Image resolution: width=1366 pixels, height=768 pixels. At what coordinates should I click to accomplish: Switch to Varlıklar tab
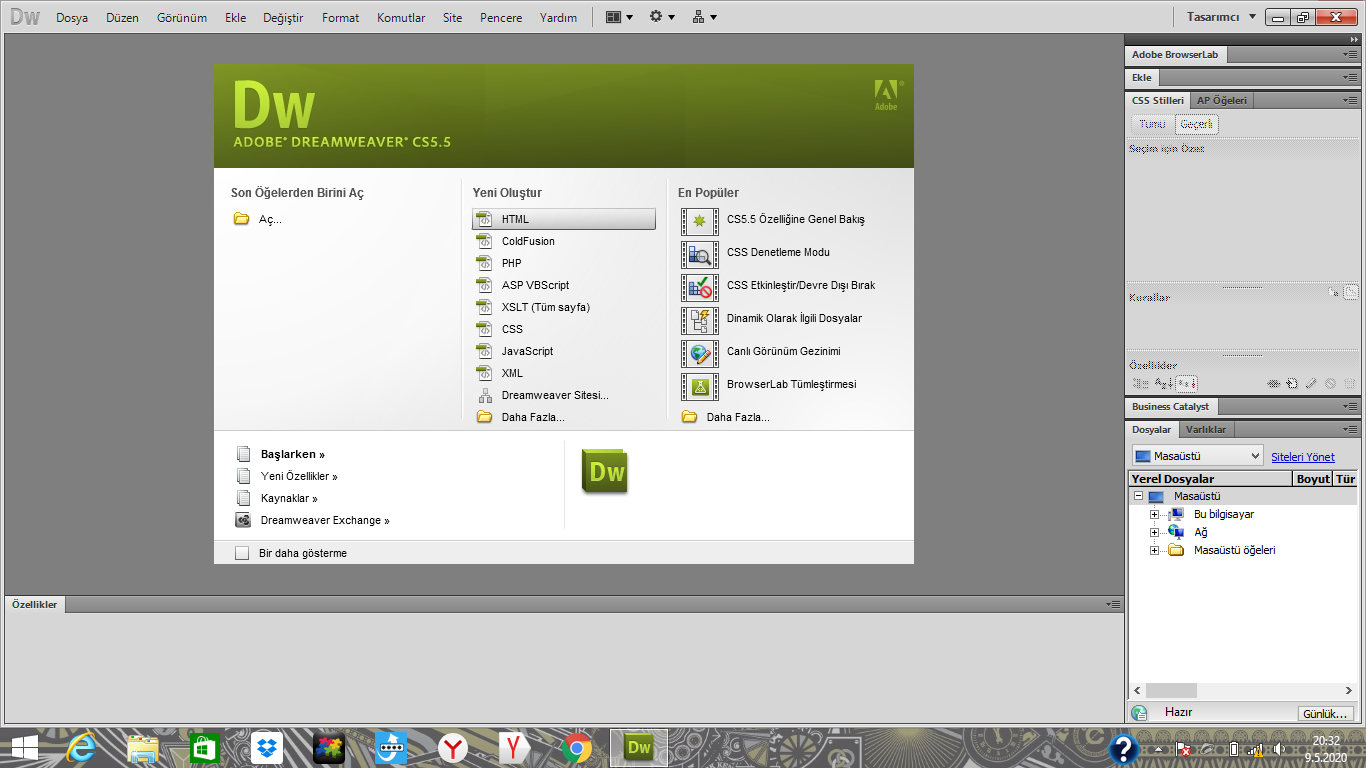[1206, 429]
